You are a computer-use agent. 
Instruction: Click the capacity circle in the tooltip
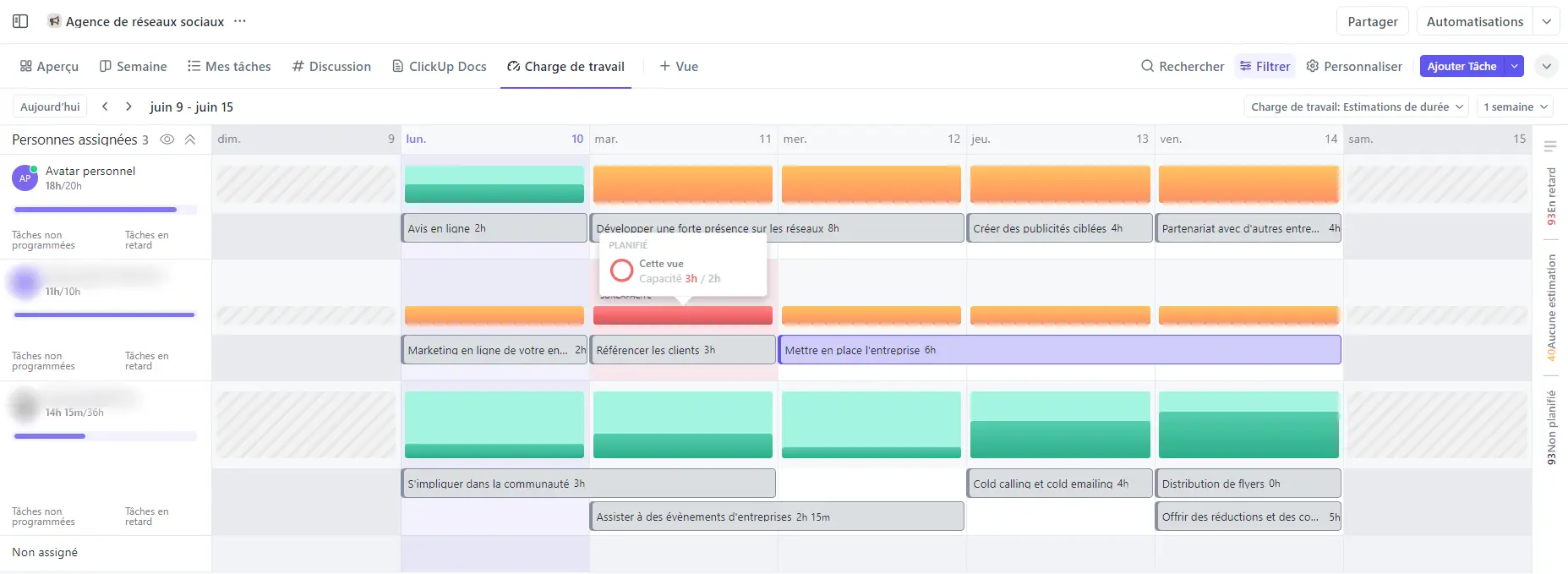click(x=621, y=271)
